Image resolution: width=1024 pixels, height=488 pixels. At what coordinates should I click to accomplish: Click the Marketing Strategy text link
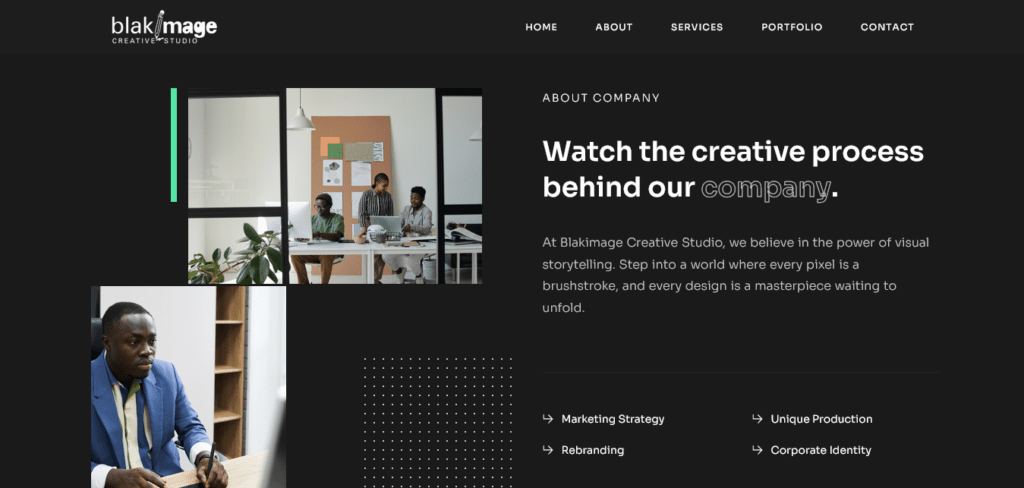[613, 419]
